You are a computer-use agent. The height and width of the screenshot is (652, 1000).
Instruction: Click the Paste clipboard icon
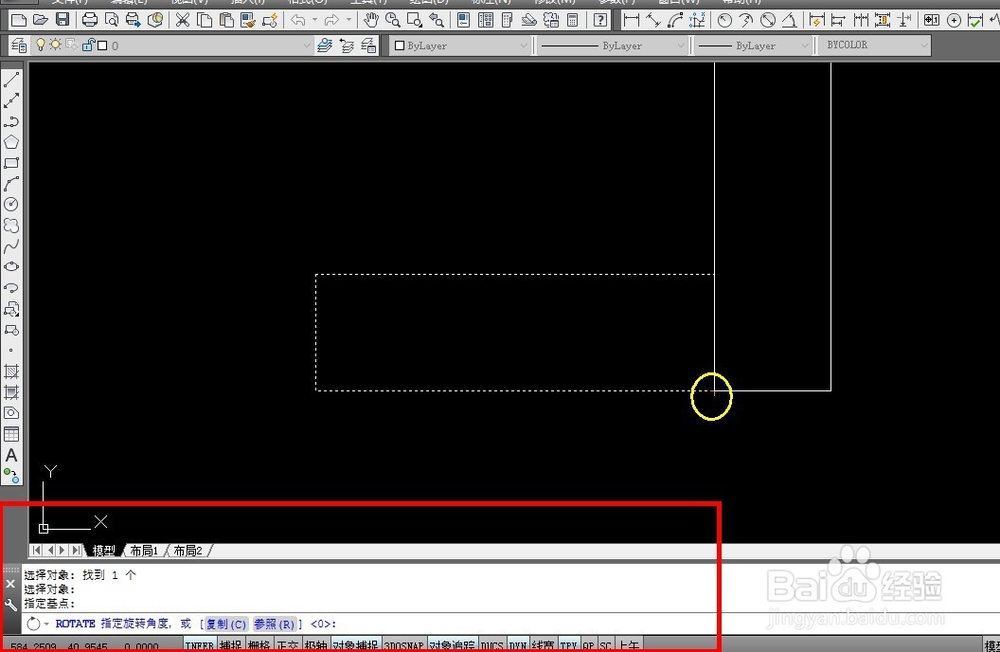click(x=226, y=20)
